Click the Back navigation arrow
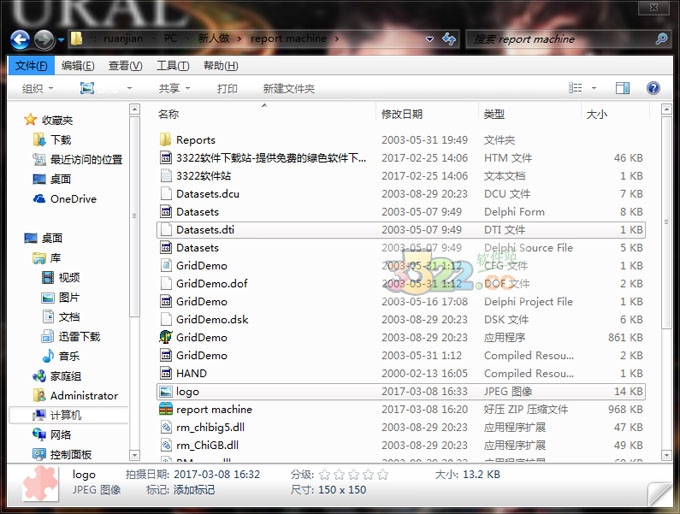 point(20,39)
